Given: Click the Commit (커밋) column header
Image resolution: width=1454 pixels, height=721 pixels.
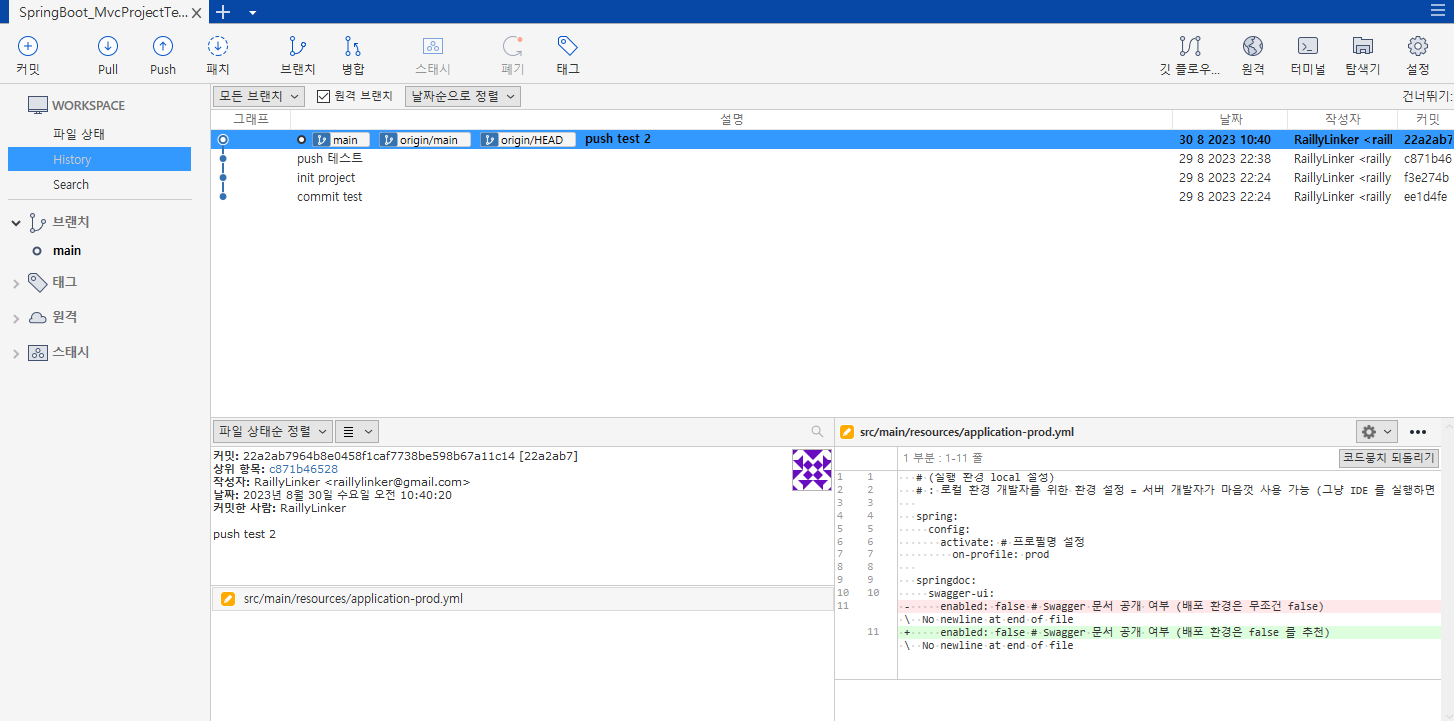Looking at the screenshot, I should coord(1426,119).
